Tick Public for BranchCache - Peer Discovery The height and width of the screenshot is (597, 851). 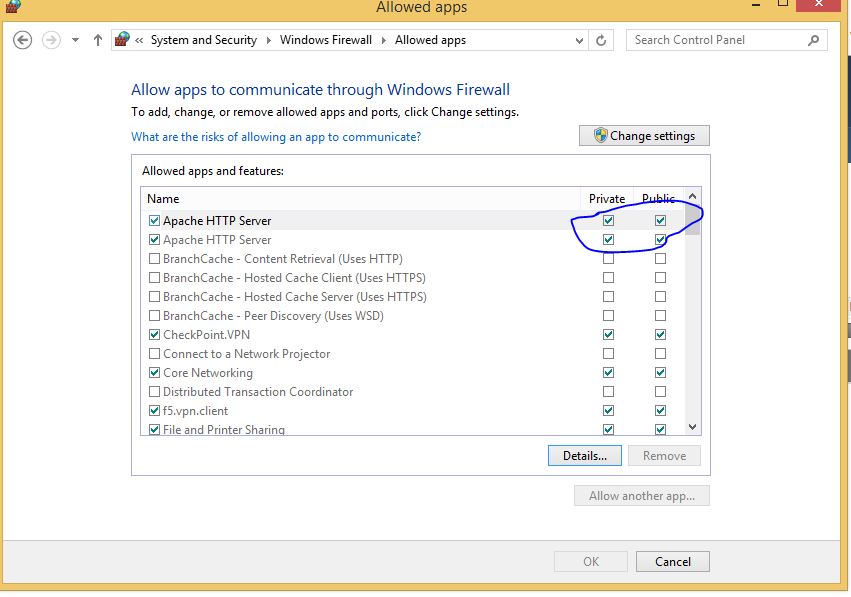(660, 316)
